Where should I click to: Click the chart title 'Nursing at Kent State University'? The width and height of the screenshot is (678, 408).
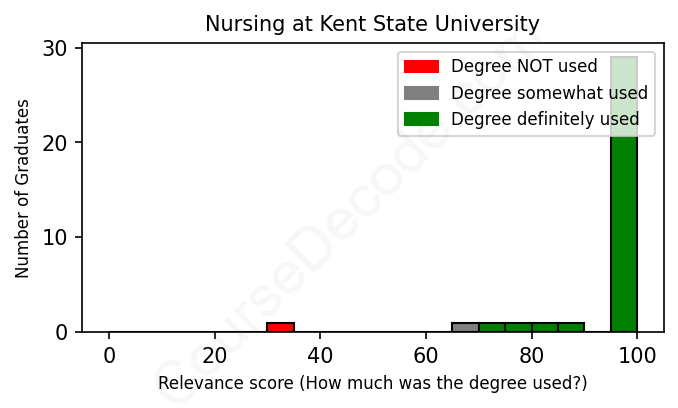[x=372, y=23]
